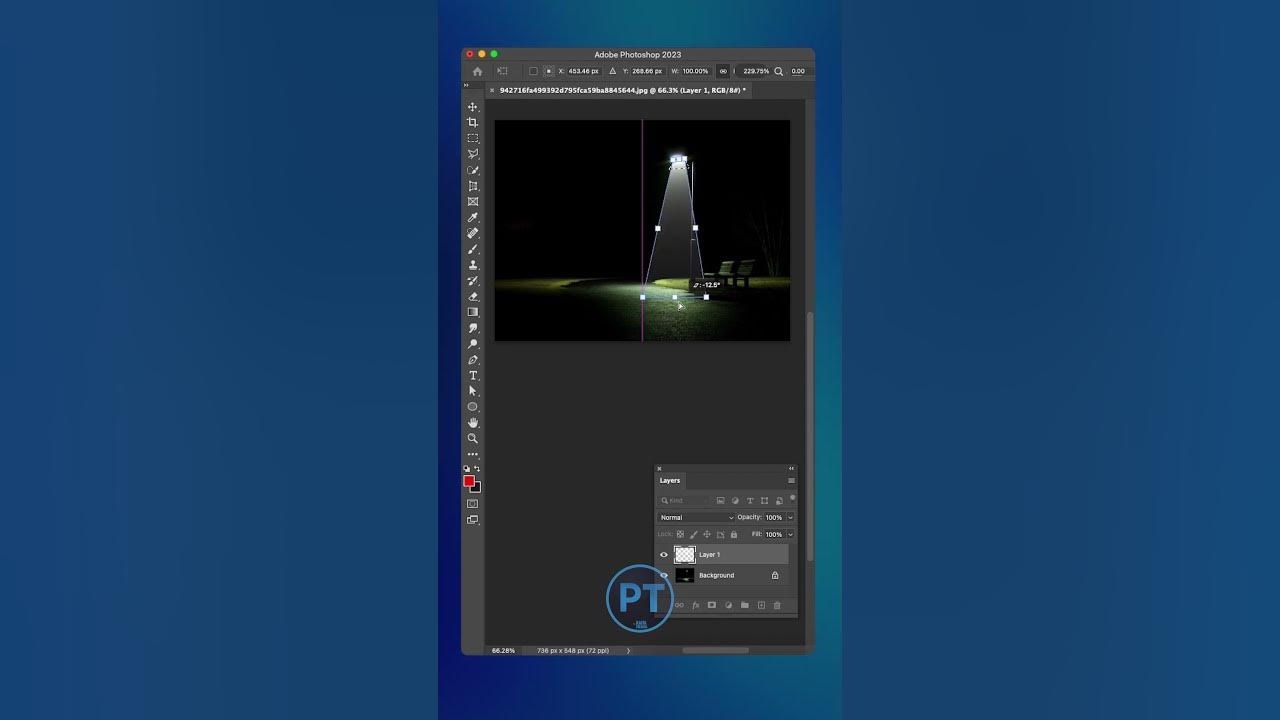The width and height of the screenshot is (1280, 720).
Task: Select the Hand tool
Action: (473, 423)
